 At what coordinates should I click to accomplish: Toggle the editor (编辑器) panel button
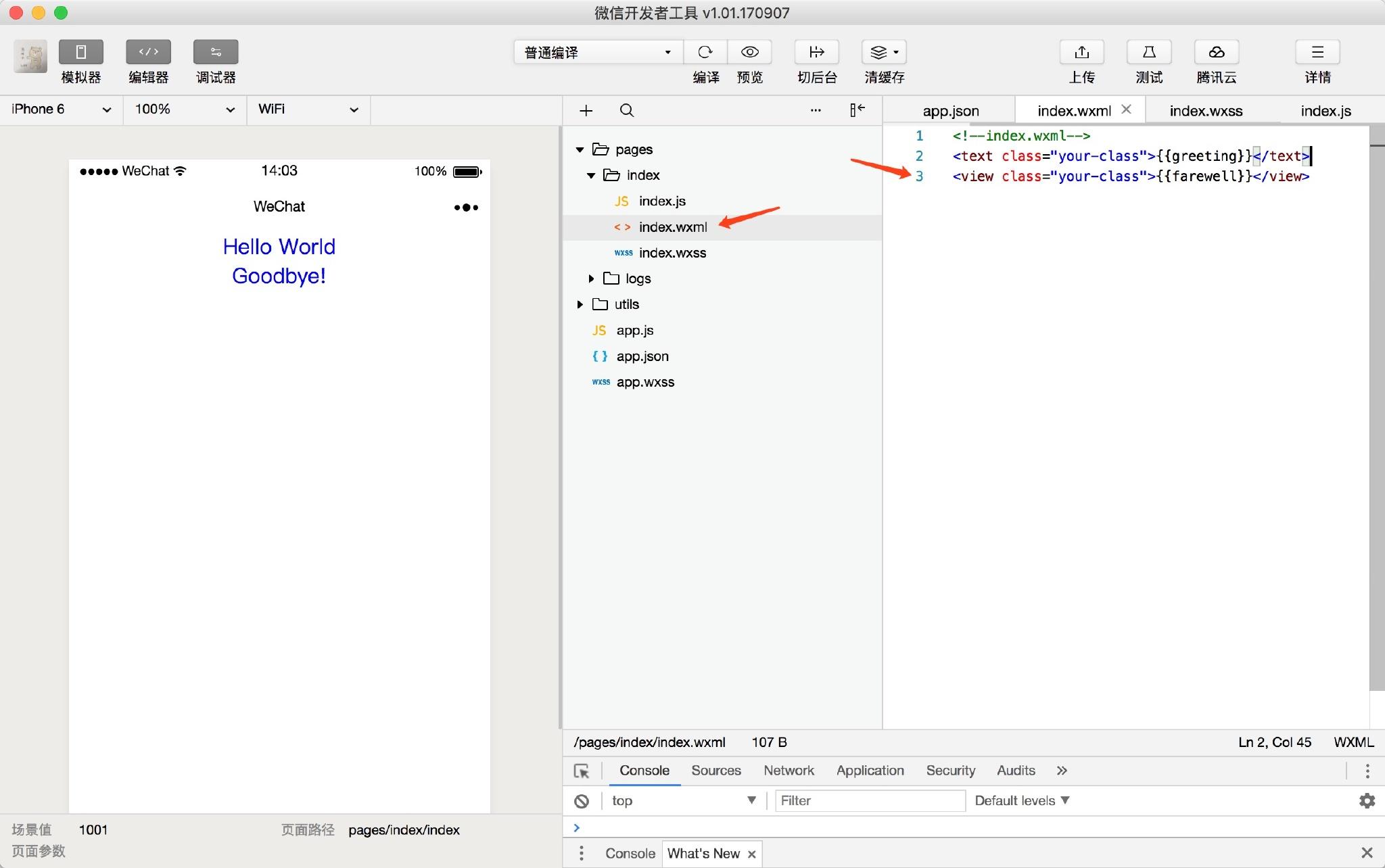[x=148, y=52]
